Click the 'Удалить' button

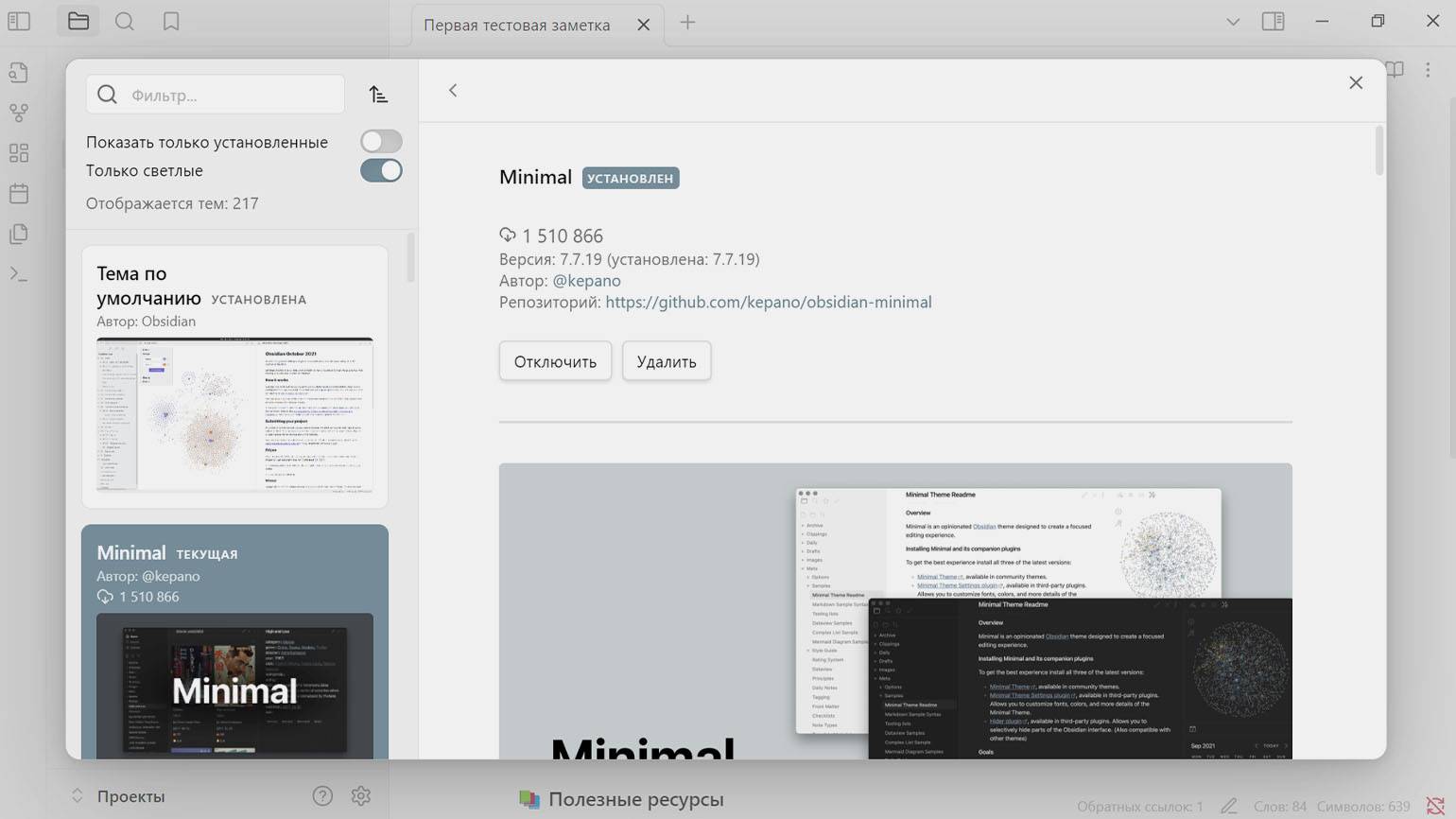(667, 361)
